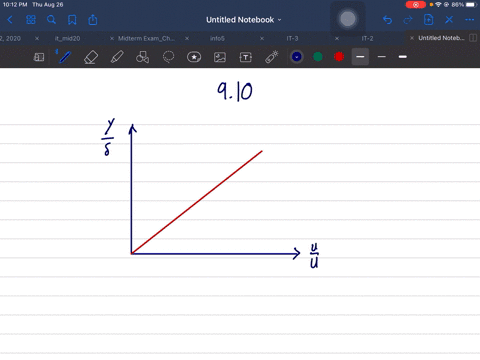Choose the Shapes tool
The width and height of the screenshot is (480, 360).
[142, 57]
